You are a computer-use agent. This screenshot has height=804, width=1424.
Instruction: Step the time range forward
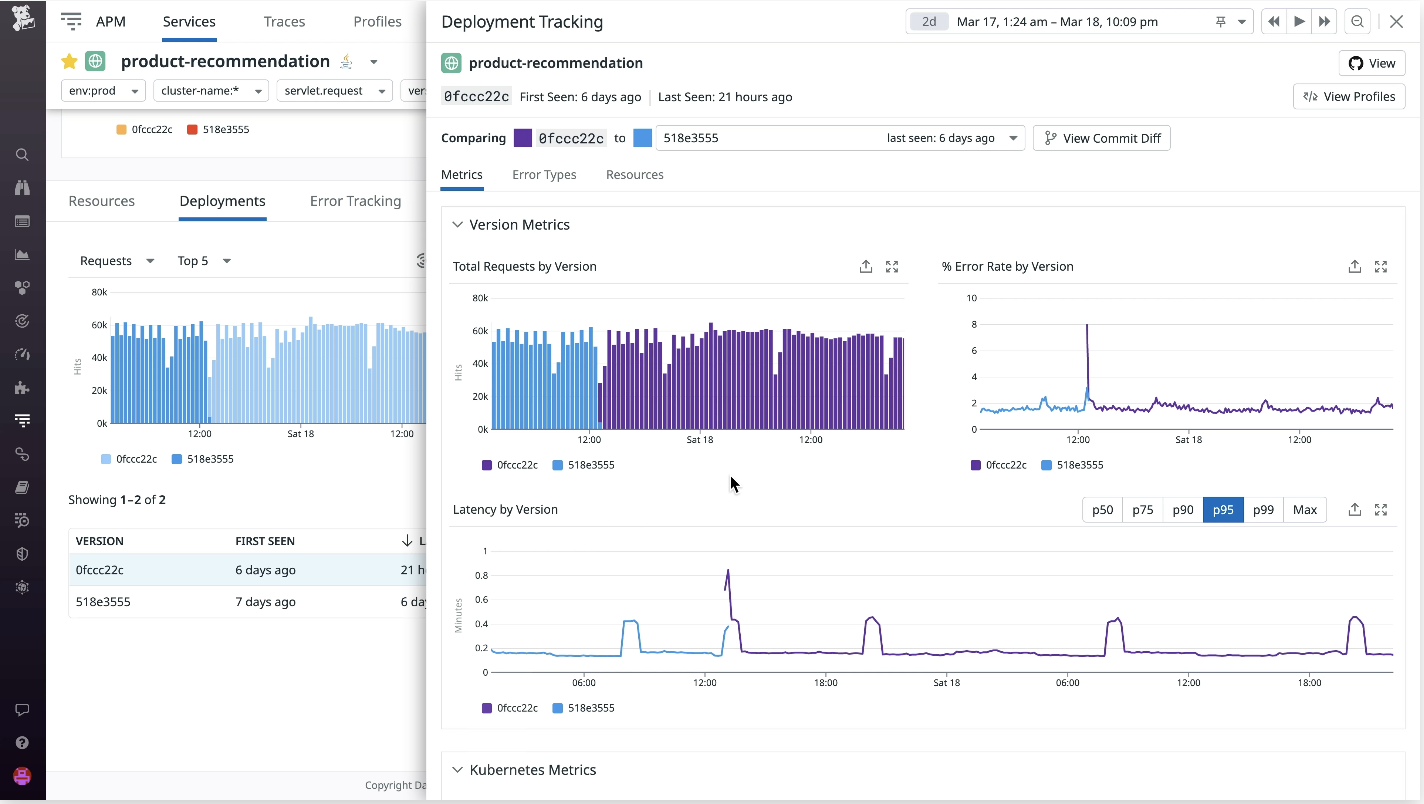[1325, 21]
